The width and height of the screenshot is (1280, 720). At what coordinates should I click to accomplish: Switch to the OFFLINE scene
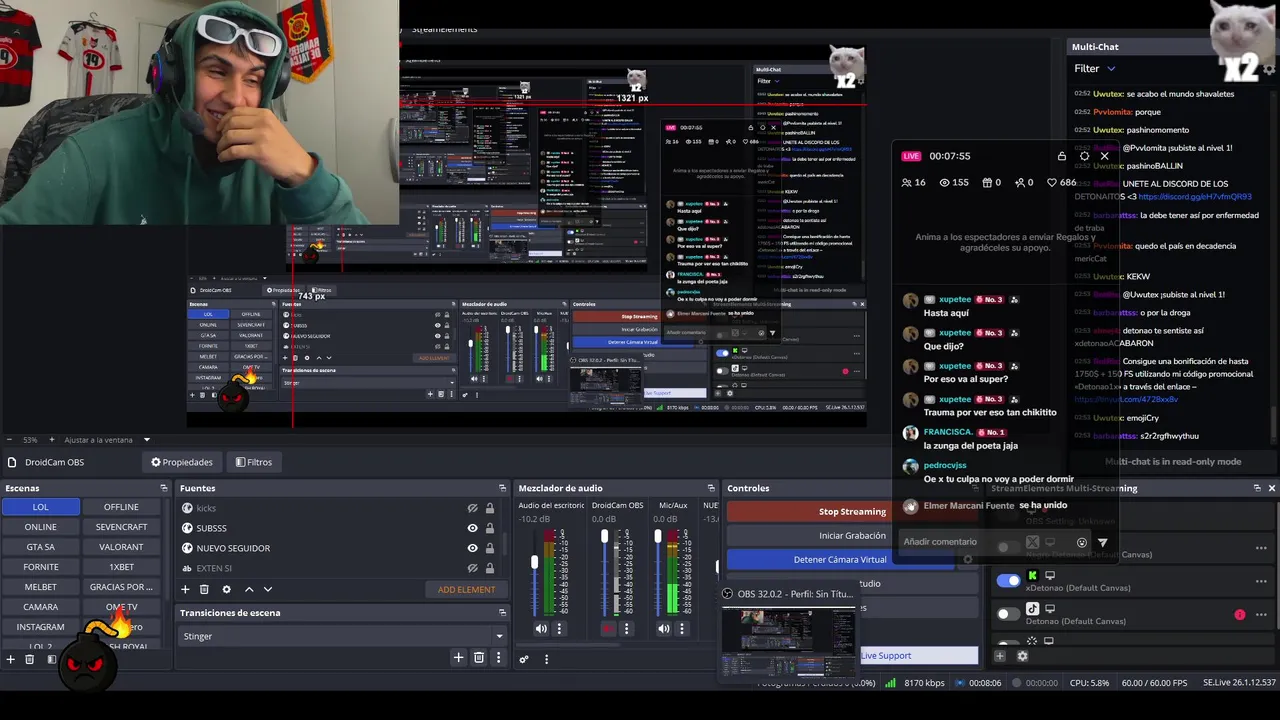121,507
